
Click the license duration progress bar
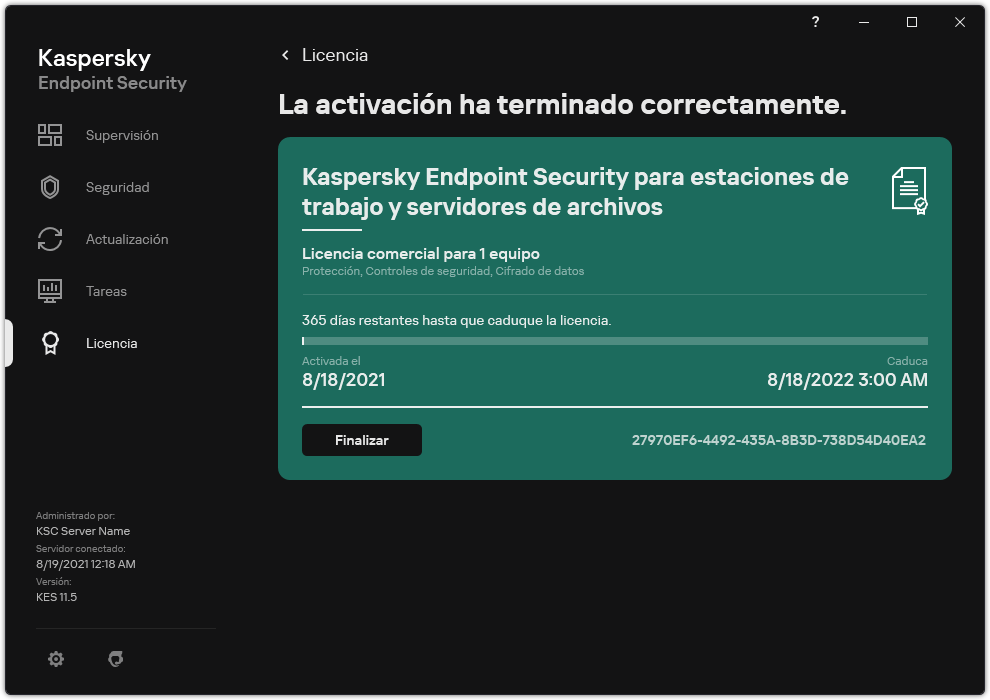tap(614, 341)
